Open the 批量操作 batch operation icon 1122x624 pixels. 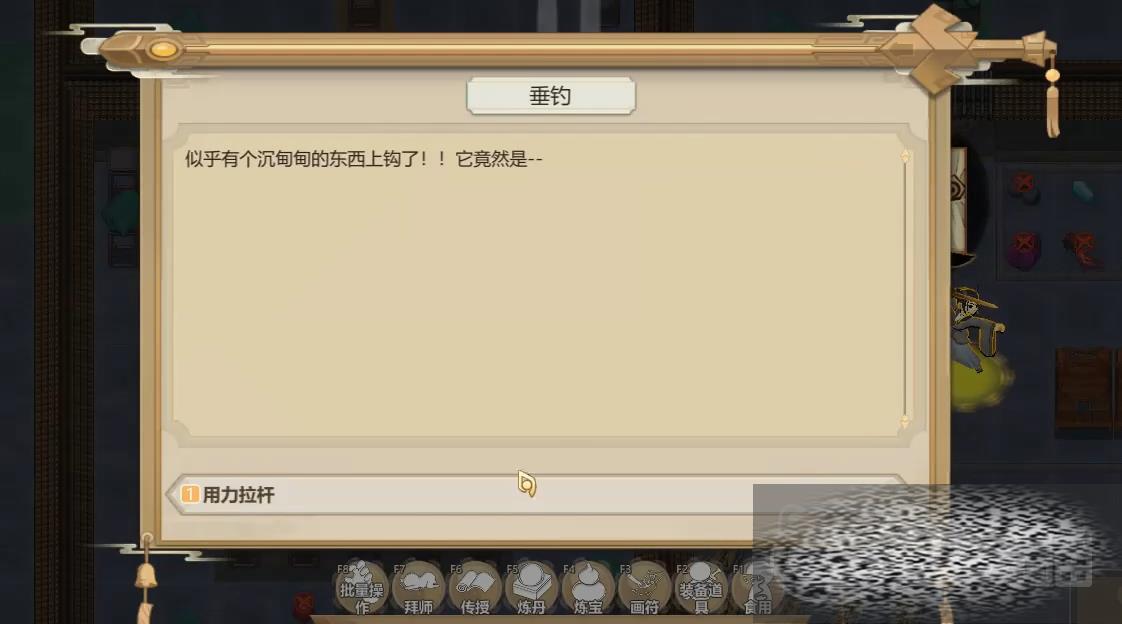pyautogui.click(x=361, y=588)
